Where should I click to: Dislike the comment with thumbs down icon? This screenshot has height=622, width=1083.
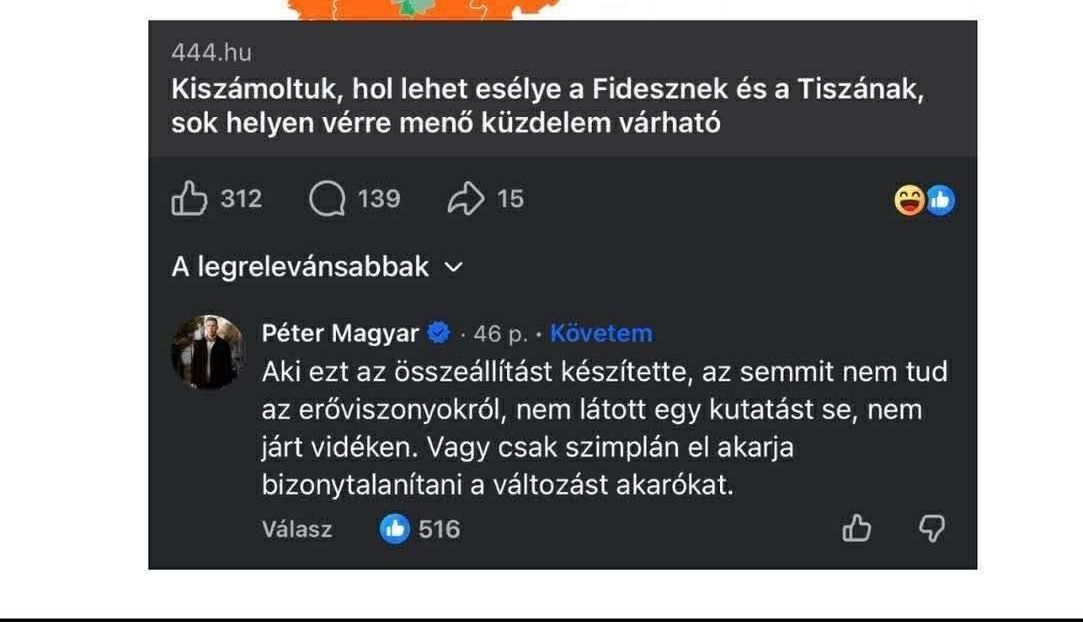(x=932, y=529)
